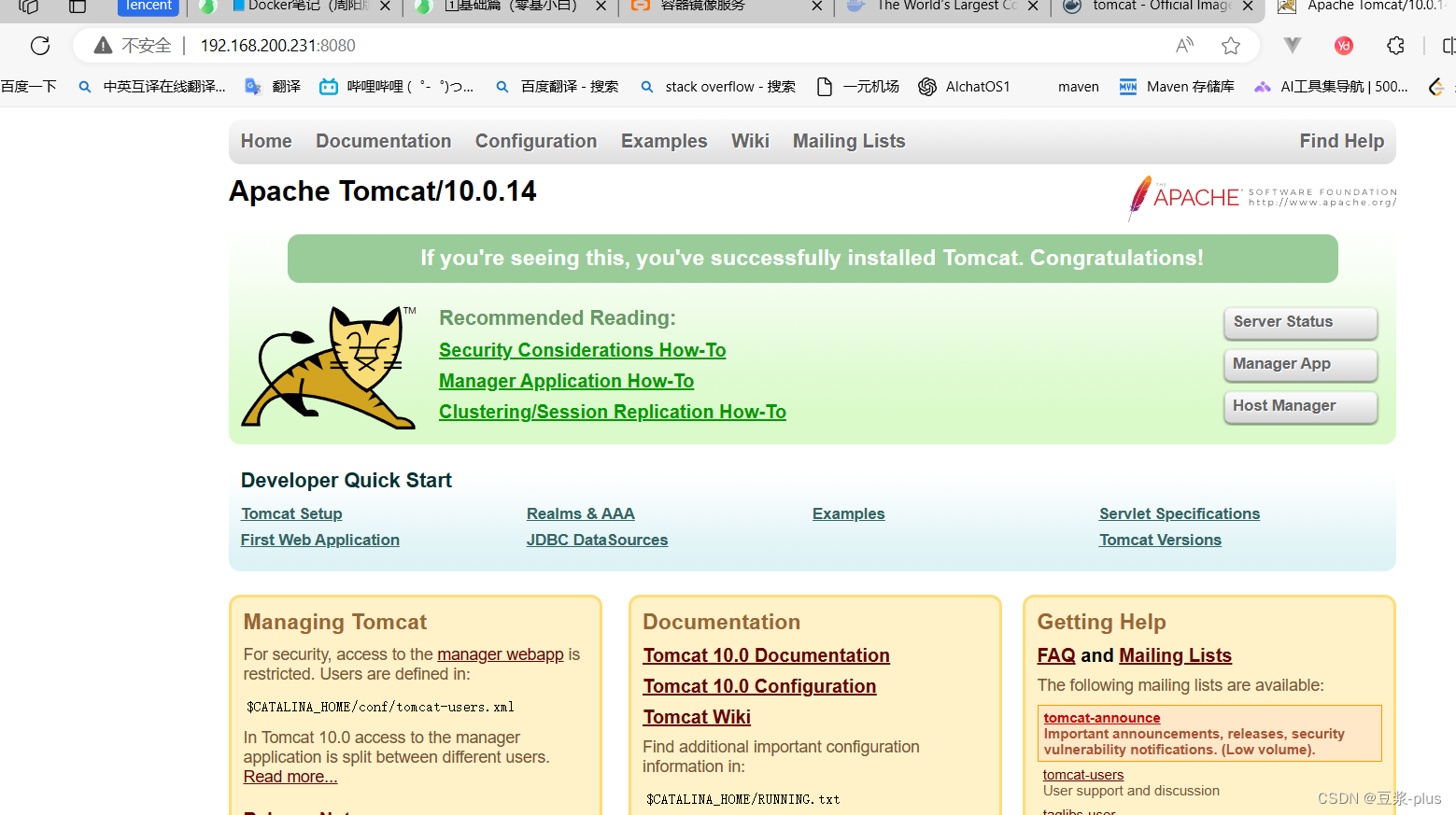Close the 容器镜像服务 tab

817,6
